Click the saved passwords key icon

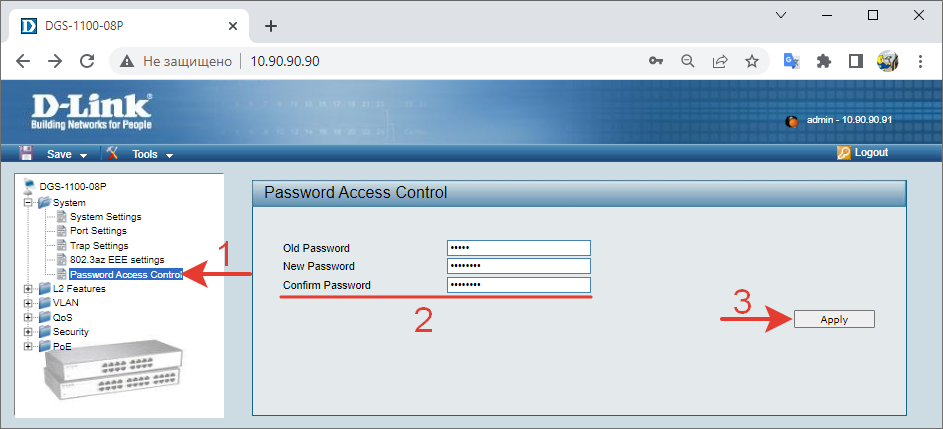coord(656,61)
